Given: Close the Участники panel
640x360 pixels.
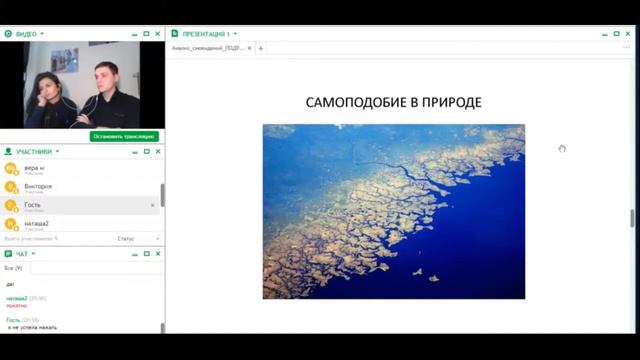Looking at the screenshot, I should coord(158,151).
